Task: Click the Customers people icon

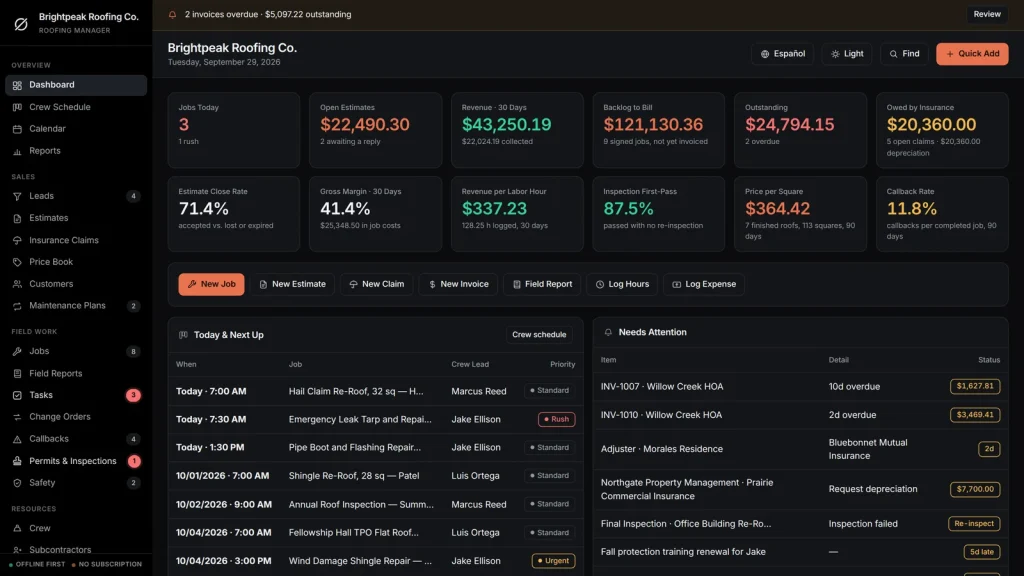Action: coord(17,284)
